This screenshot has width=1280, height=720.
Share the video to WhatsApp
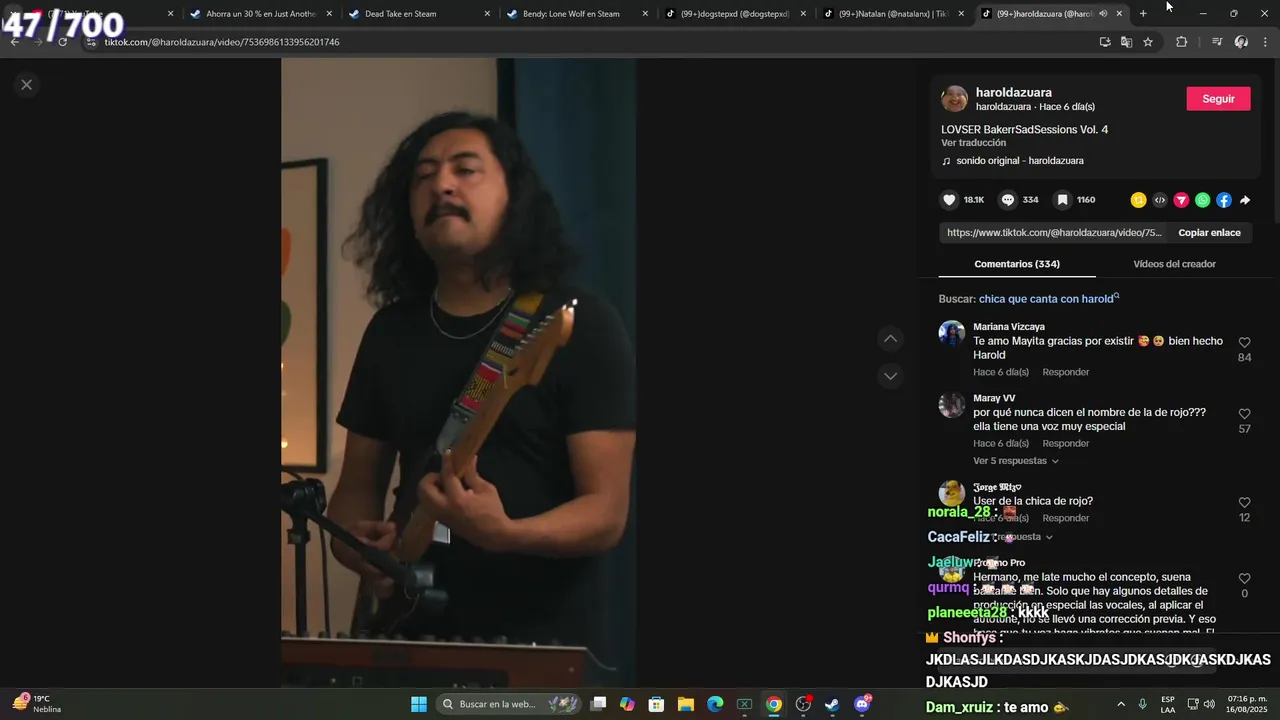click(x=1202, y=200)
